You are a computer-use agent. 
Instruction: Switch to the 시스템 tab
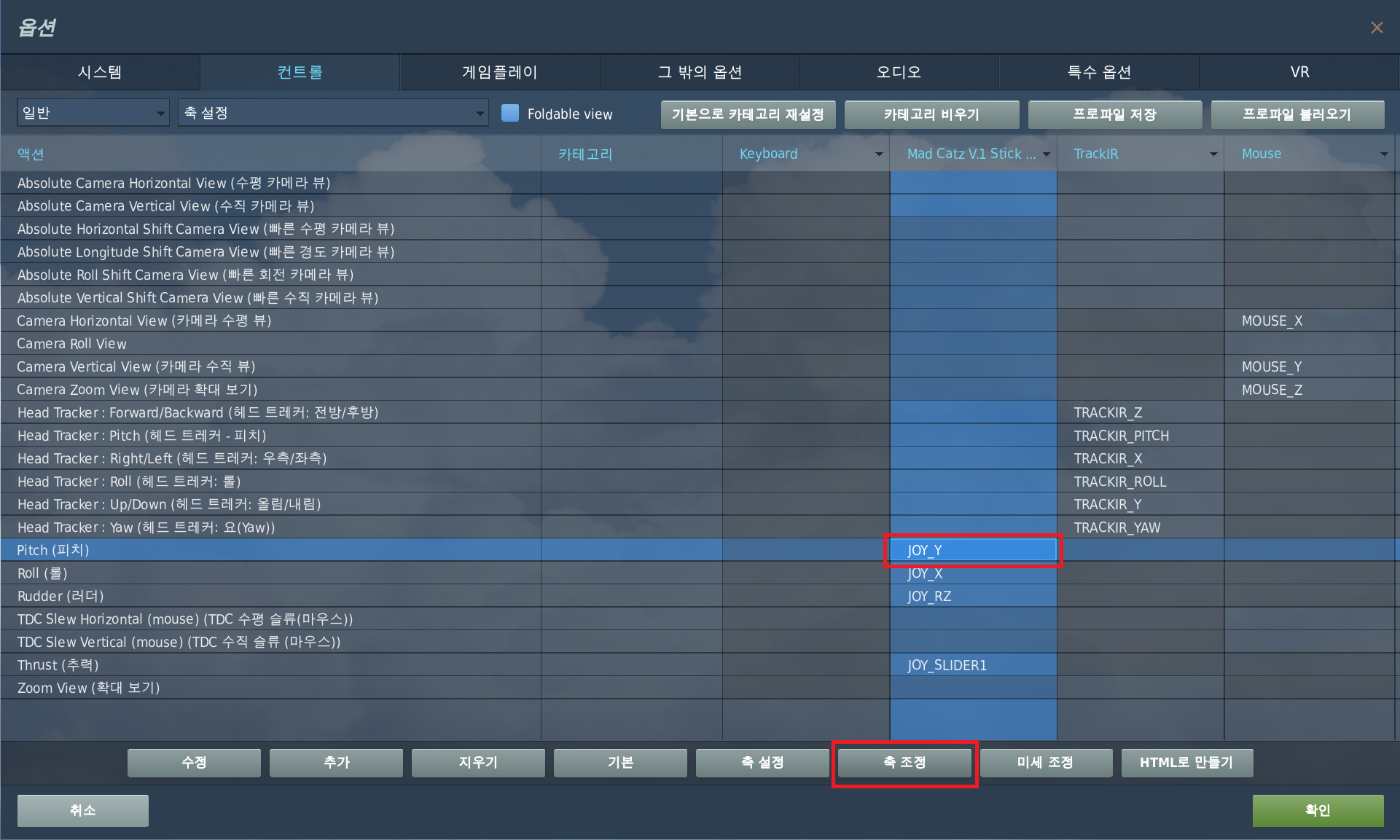coord(101,72)
